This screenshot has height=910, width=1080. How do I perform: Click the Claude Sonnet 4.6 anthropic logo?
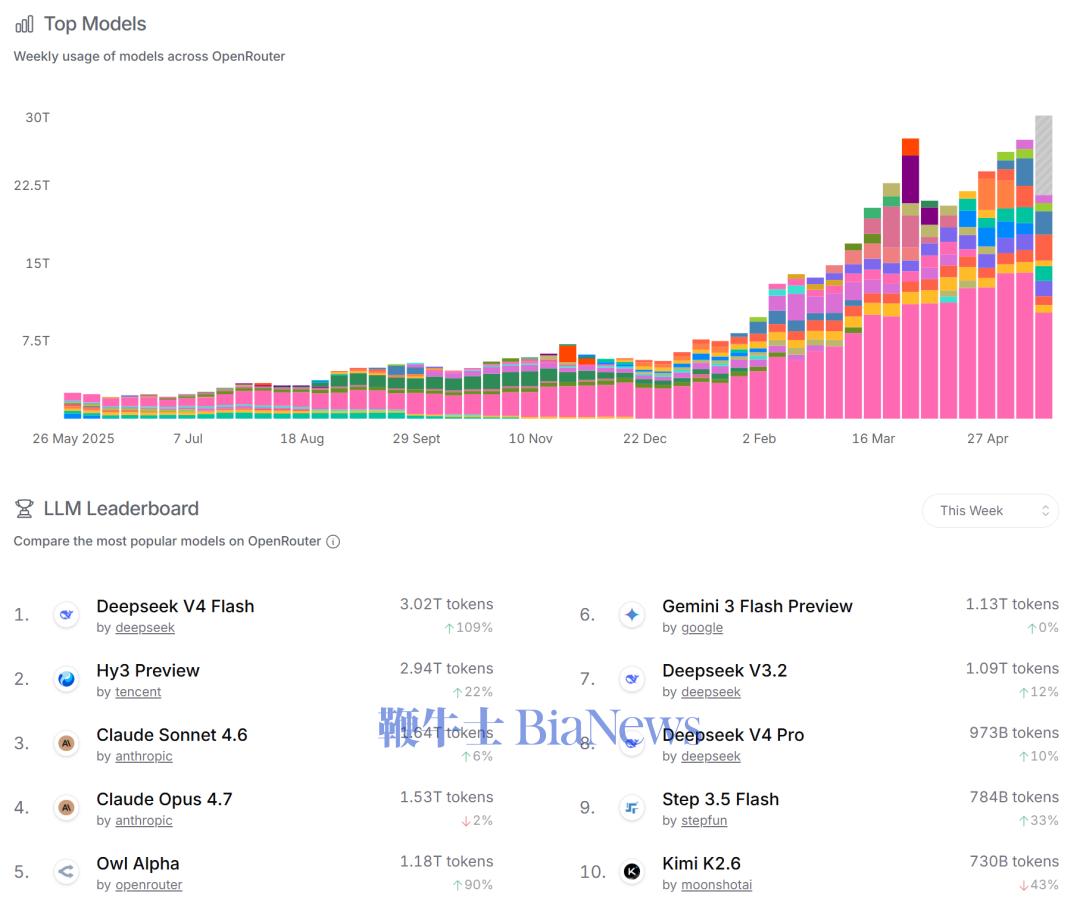point(66,743)
